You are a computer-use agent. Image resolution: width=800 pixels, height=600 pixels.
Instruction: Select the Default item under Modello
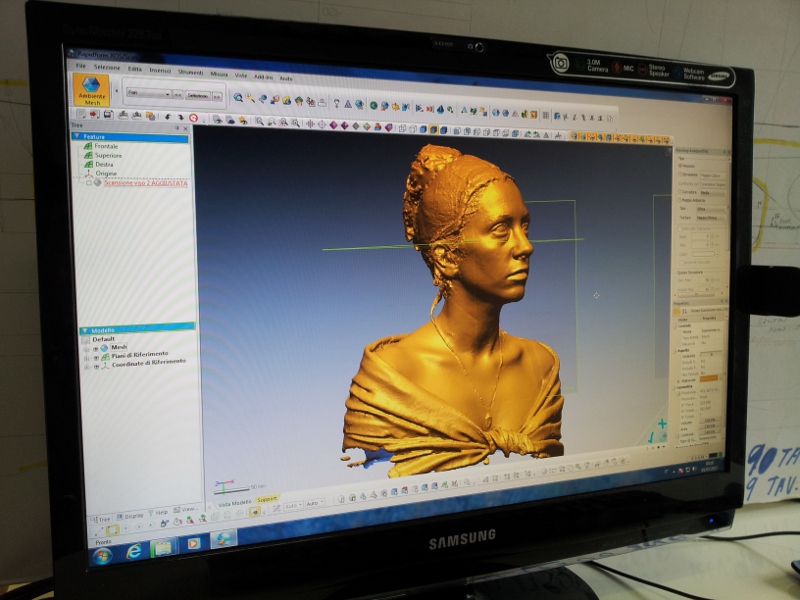pyautogui.click(x=103, y=339)
